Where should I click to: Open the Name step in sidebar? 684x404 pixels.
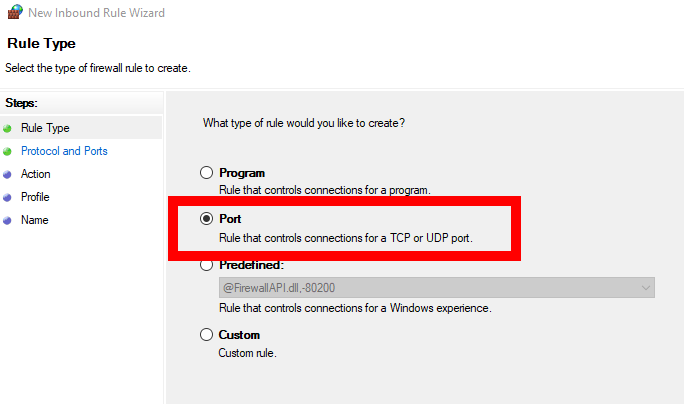pos(34,220)
